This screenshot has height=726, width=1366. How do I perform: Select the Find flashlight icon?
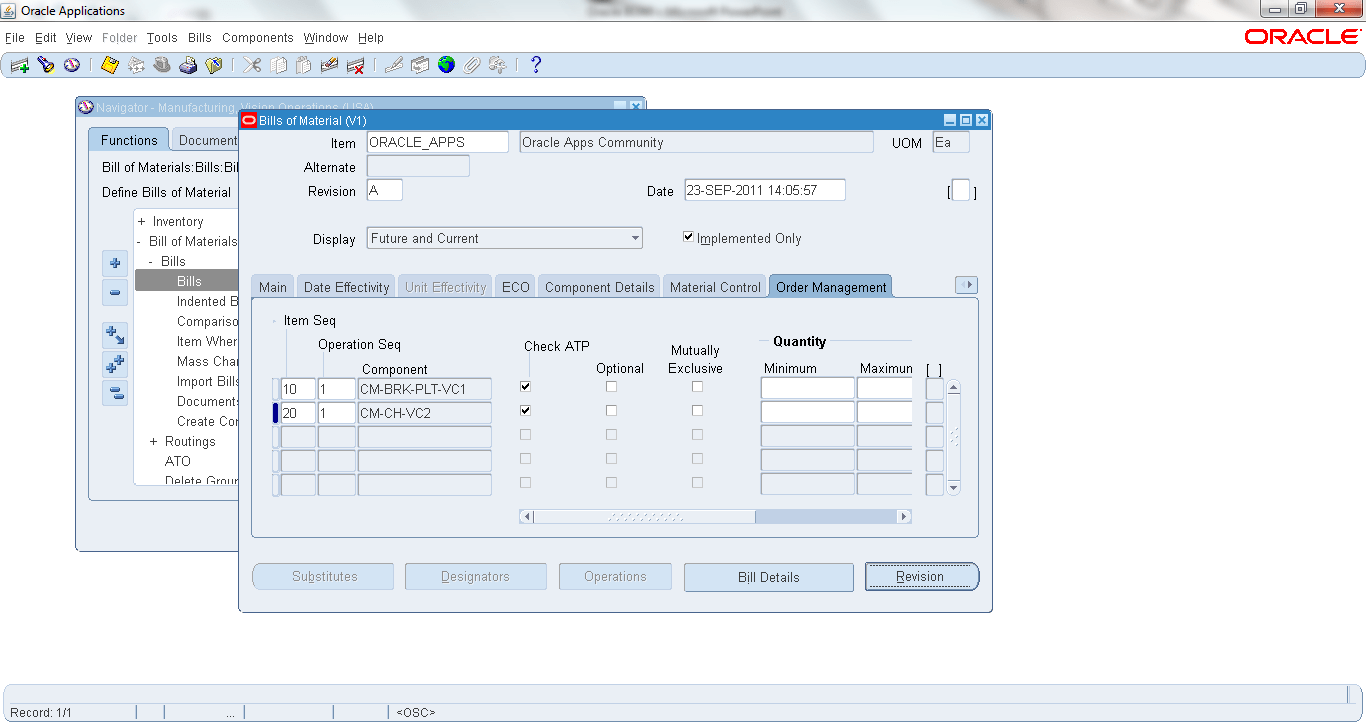coord(46,64)
